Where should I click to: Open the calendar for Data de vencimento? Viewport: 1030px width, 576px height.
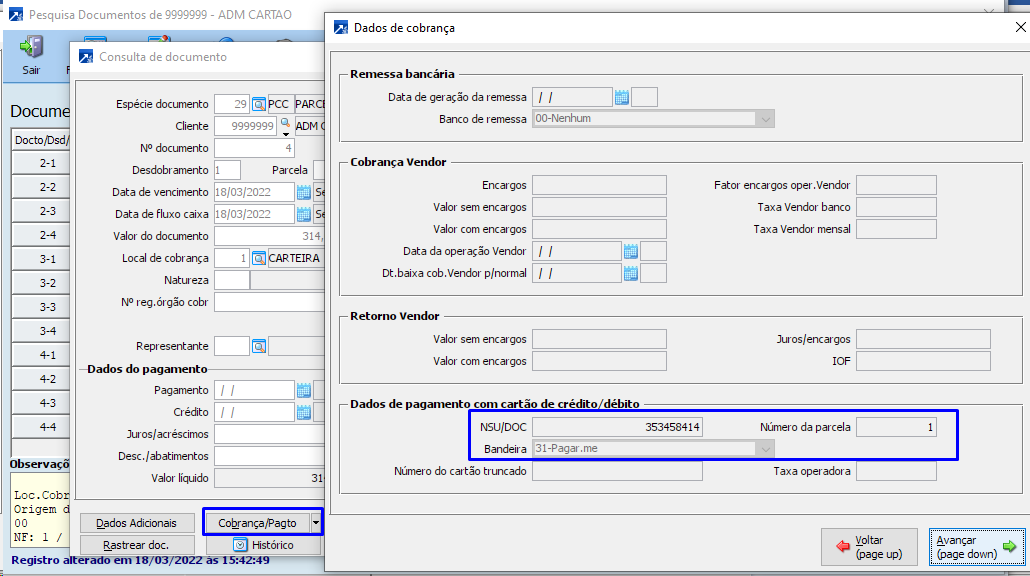coord(304,192)
